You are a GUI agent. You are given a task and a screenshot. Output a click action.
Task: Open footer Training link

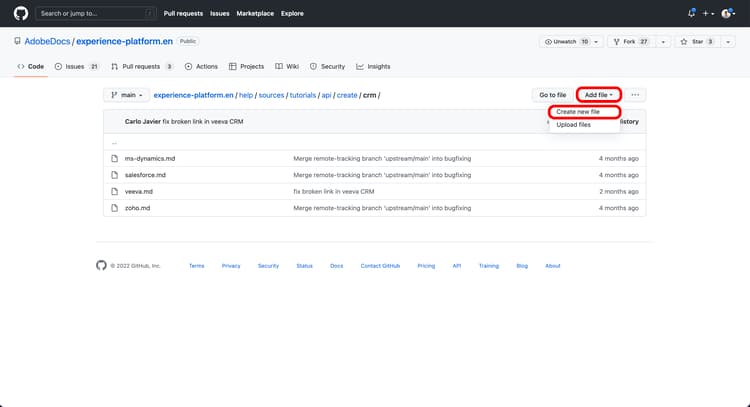(489, 266)
